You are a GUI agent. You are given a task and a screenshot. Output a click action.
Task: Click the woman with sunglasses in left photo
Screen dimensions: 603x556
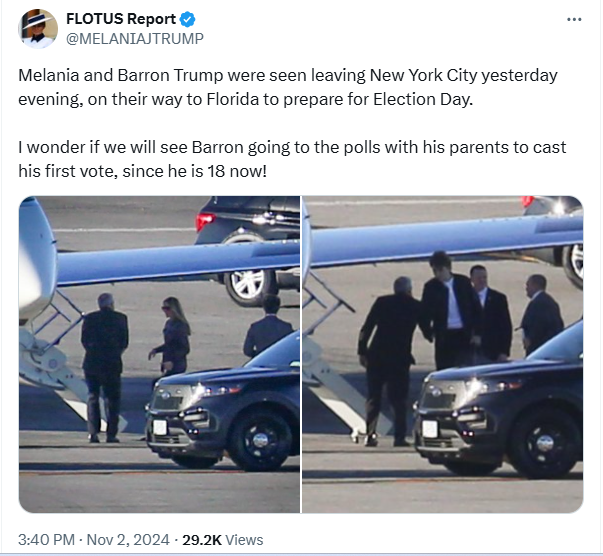click(x=171, y=338)
